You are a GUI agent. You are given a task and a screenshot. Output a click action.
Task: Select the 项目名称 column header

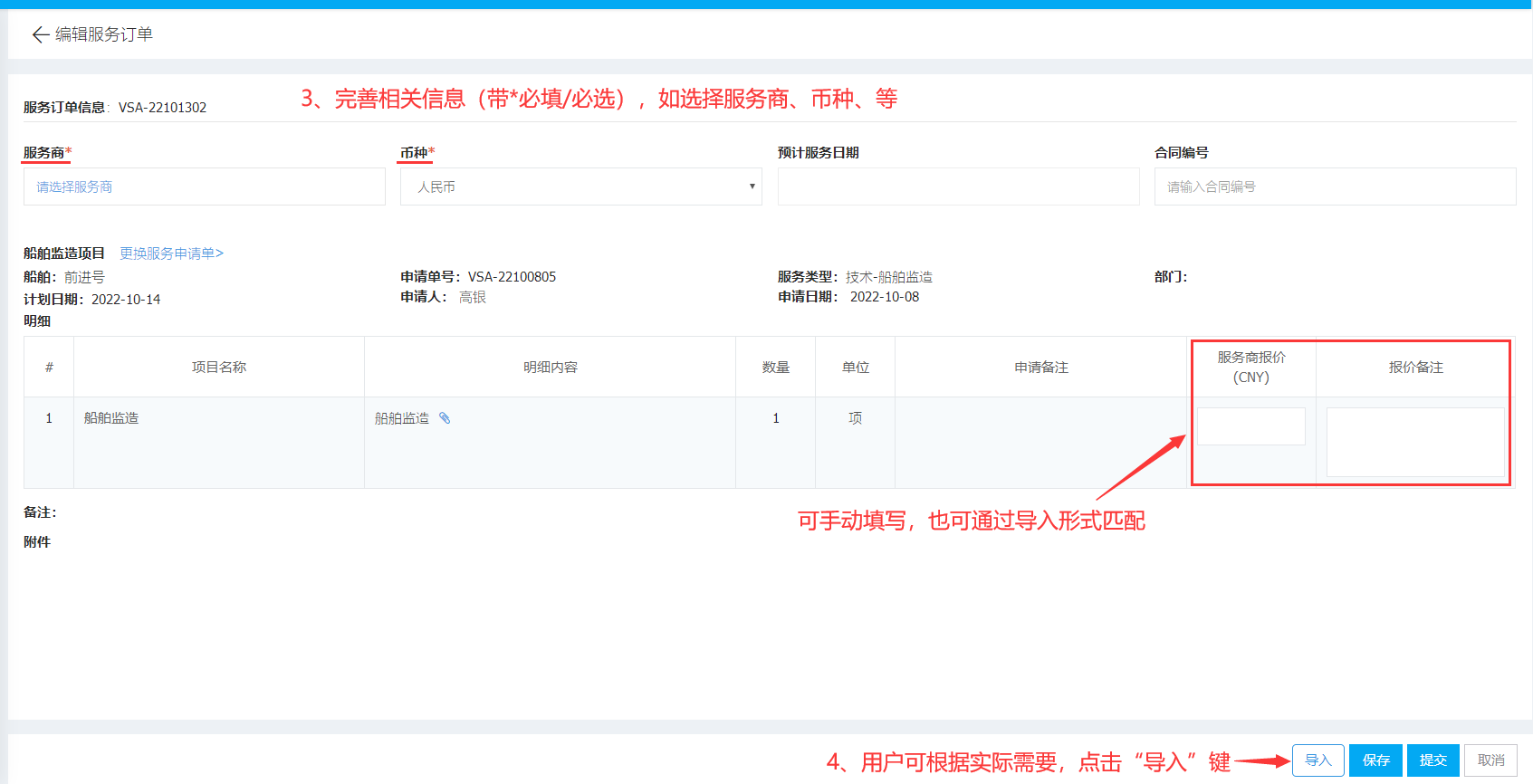click(219, 367)
